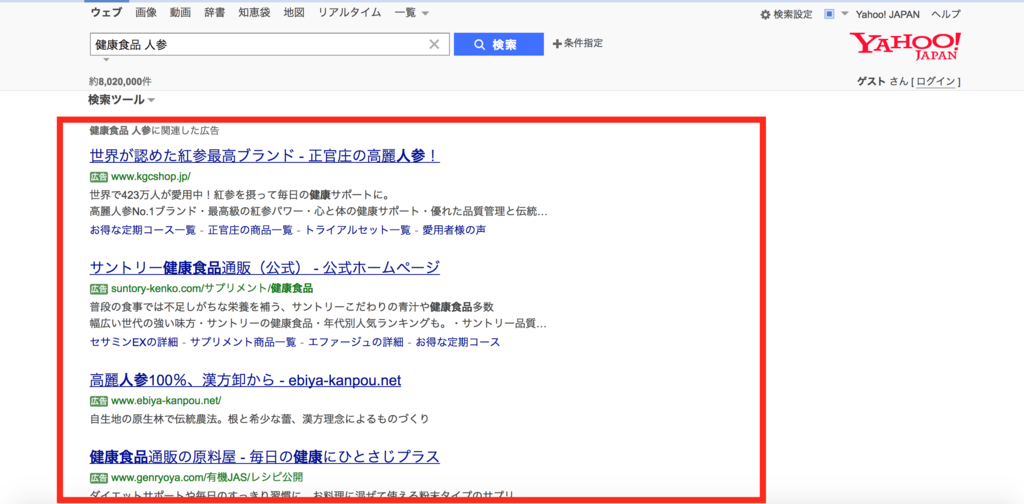The width and height of the screenshot is (1024, 504).
Task: Click the www.ebiya-kanpou.net/ URL text
Action: click(166, 400)
